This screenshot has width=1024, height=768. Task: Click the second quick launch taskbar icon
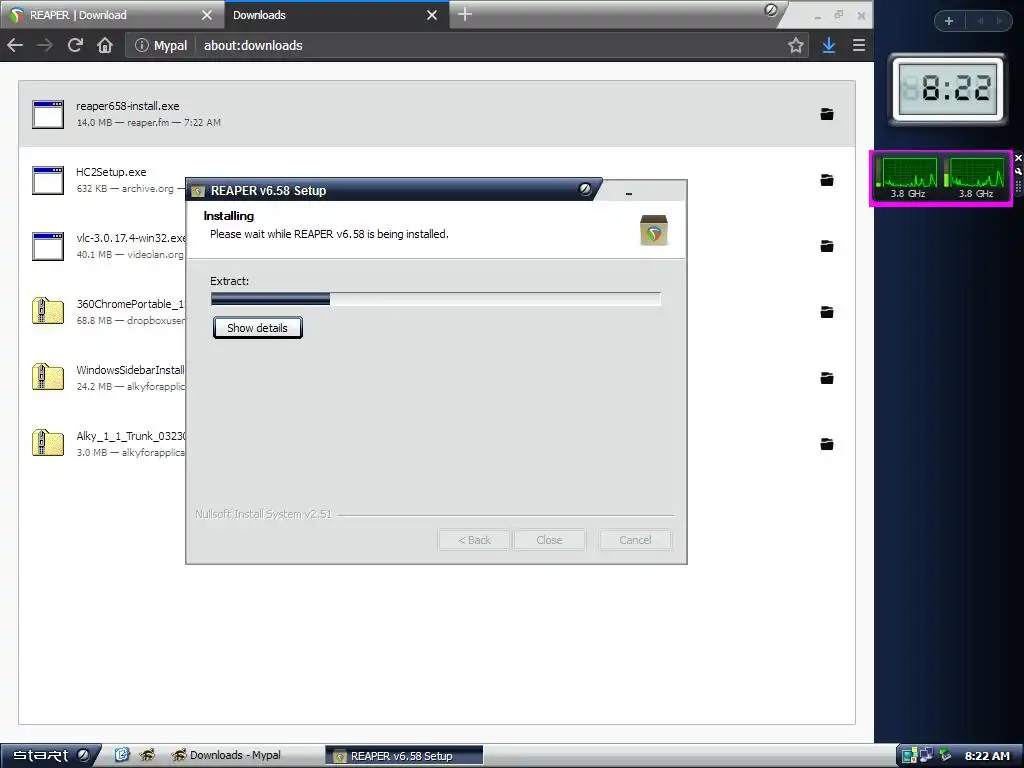[x=148, y=755]
